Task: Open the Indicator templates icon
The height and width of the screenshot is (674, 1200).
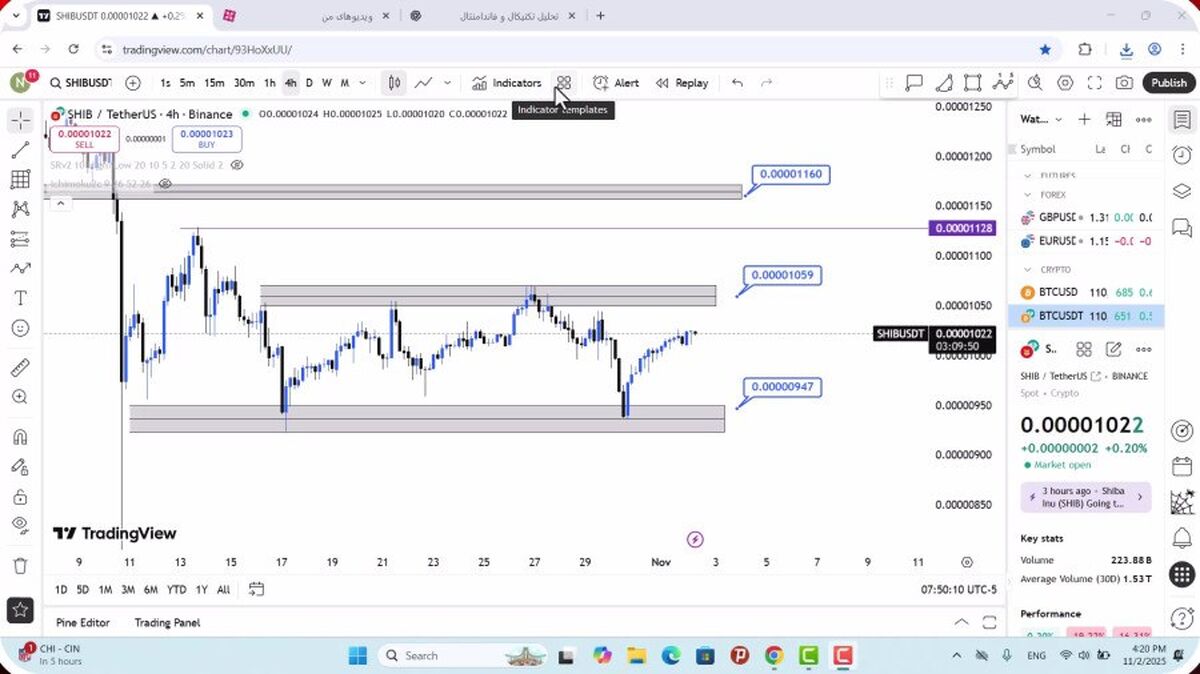Action: coord(564,83)
